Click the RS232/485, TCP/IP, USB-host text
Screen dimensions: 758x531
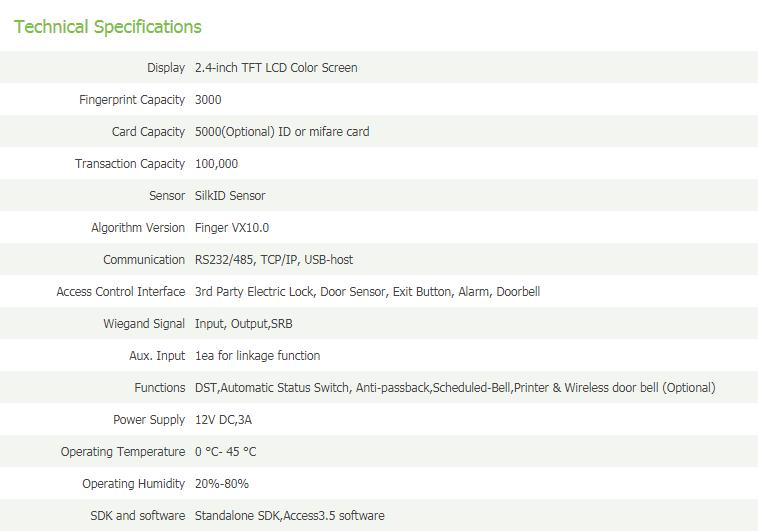(x=274, y=260)
